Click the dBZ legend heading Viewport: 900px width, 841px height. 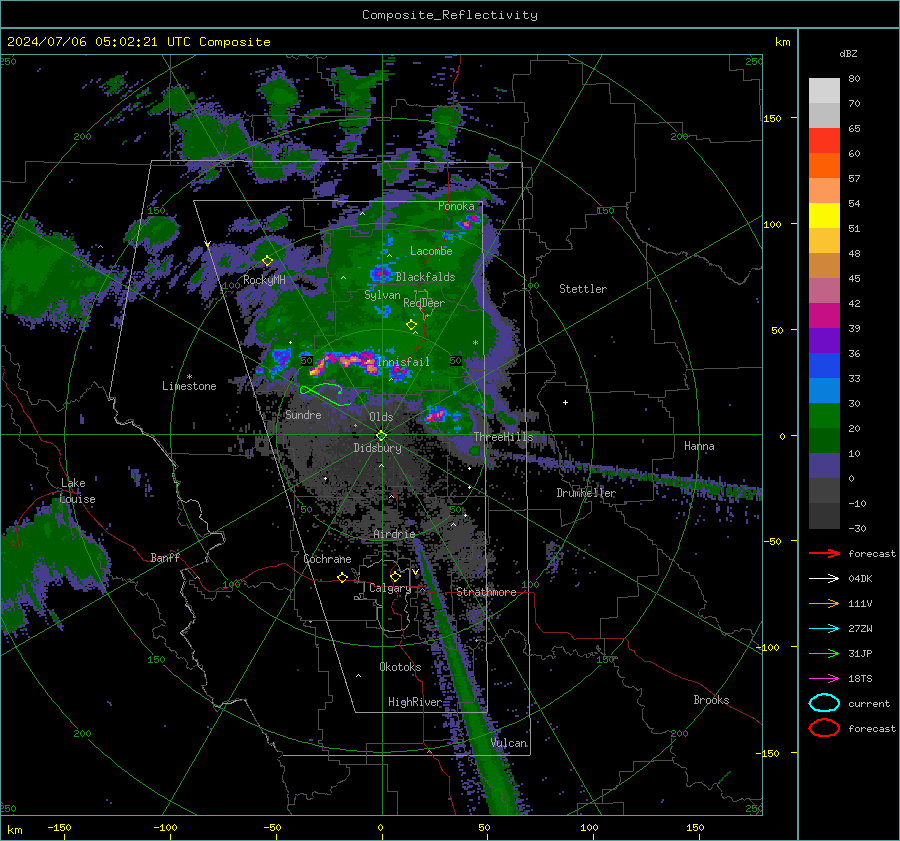click(x=848, y=53)
